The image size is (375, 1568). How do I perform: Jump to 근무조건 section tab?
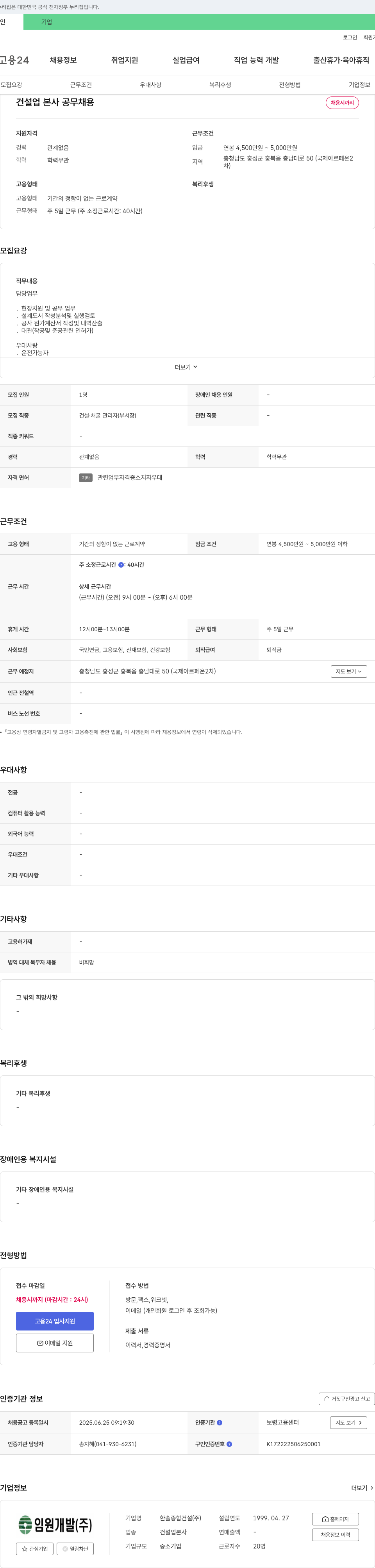pyautogui.click(x=81, y=85)
